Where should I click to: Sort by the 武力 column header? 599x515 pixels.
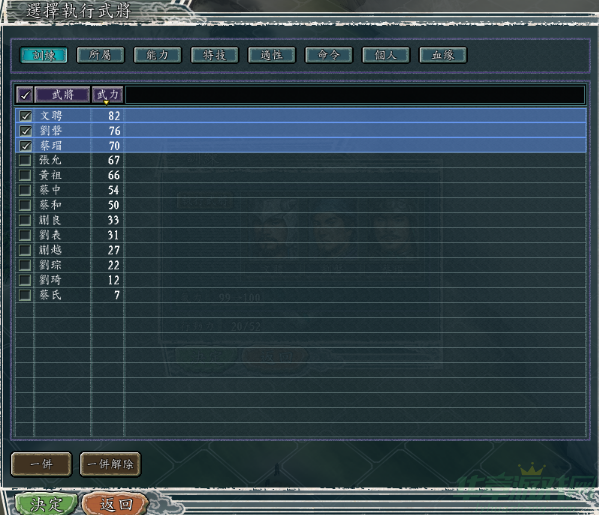pos(107,95)
